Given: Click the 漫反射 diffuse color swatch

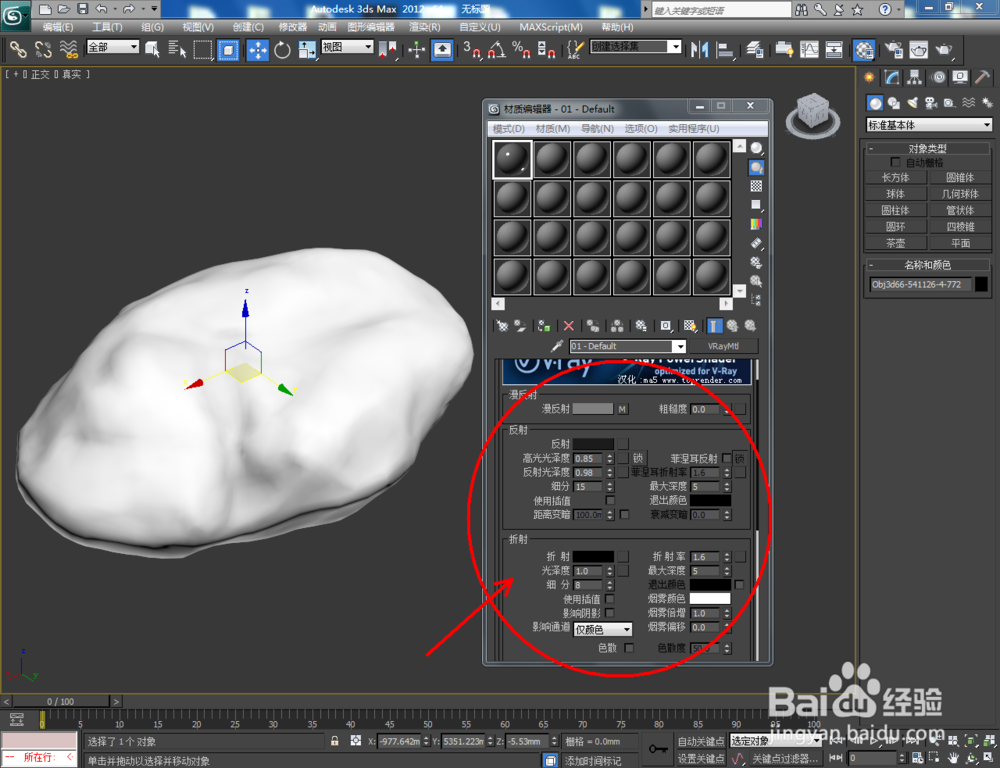Looking at the screenshot, I should coord(592,409).
